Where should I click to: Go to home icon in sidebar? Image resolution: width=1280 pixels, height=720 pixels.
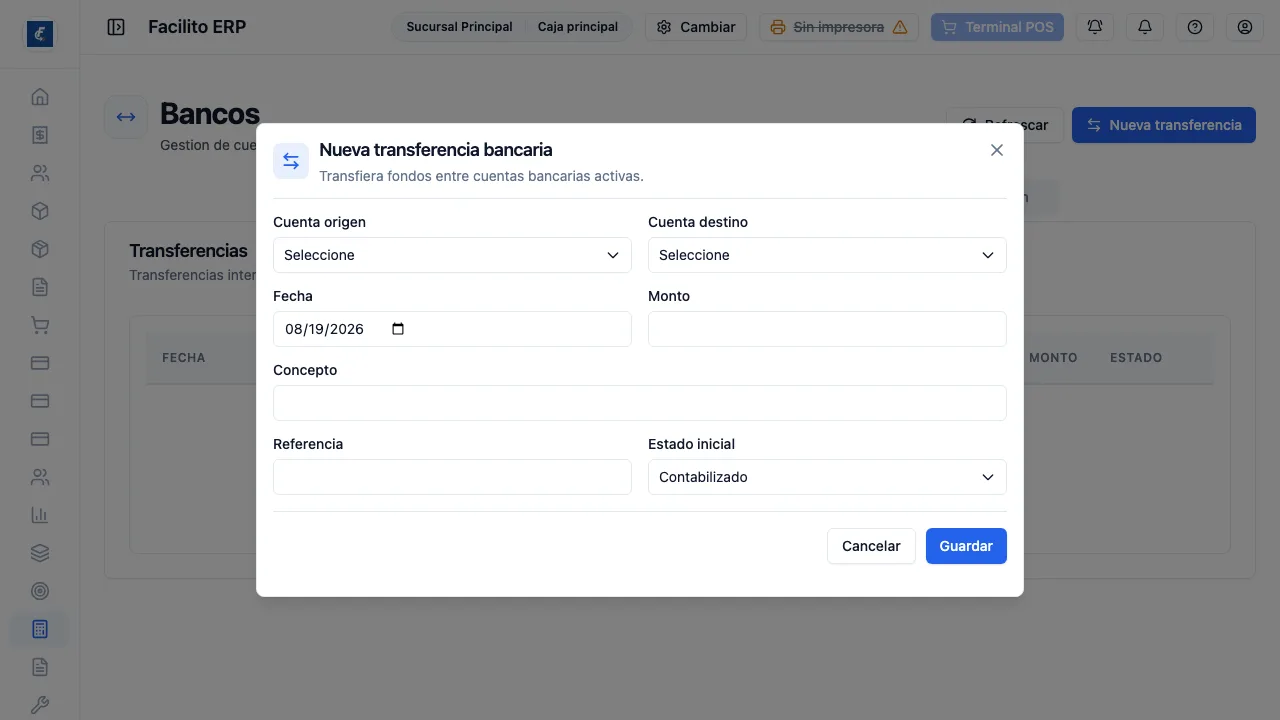[x=40, y=97]
